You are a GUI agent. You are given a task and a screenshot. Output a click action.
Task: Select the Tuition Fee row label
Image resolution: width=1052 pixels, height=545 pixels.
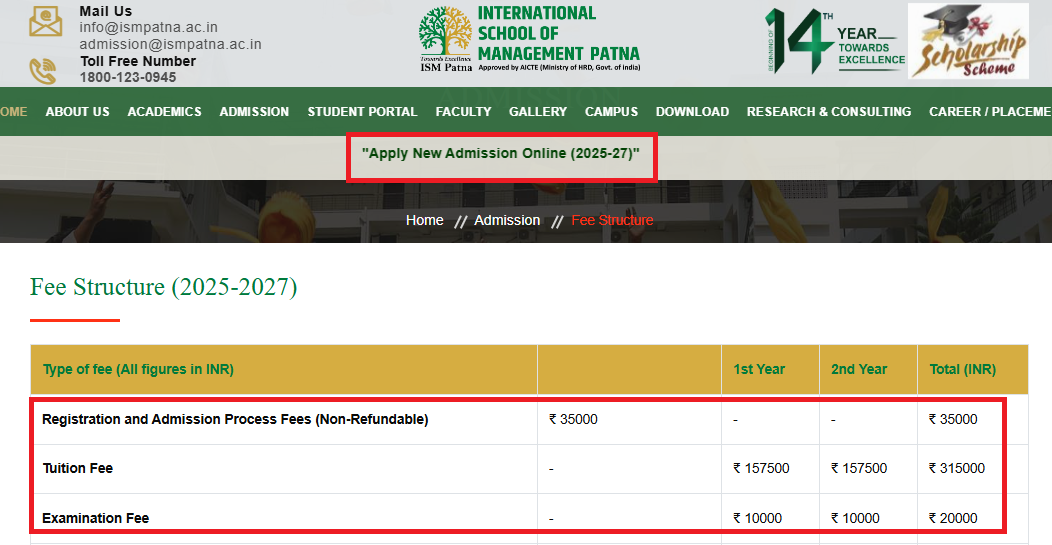tap(78, 468)
